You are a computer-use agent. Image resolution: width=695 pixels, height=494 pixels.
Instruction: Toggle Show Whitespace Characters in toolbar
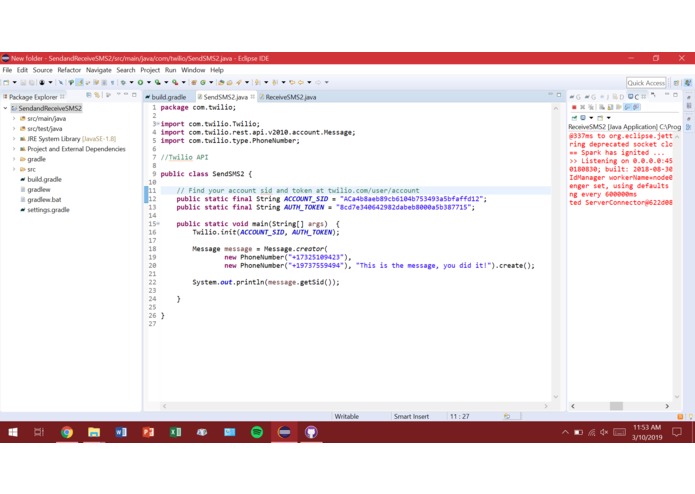pyautogui.click(x=113, y=82)
